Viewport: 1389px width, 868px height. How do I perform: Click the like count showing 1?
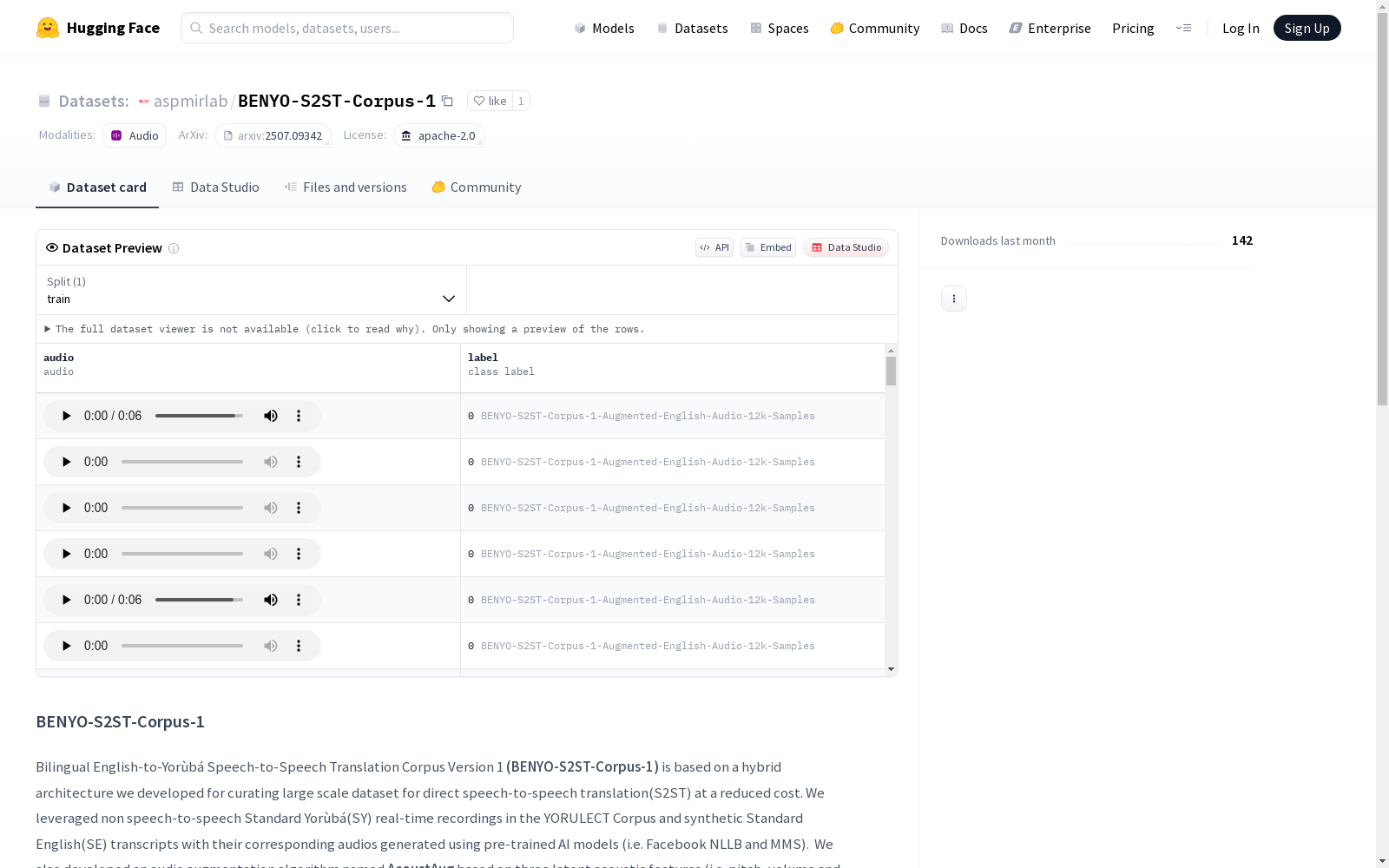tap(521, 101)
